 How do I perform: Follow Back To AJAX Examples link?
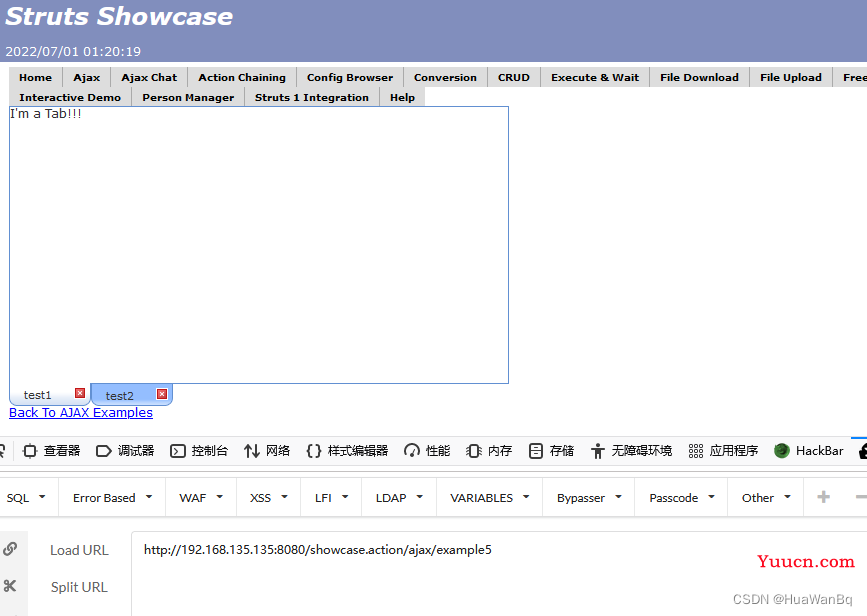[x=81, y=413]
